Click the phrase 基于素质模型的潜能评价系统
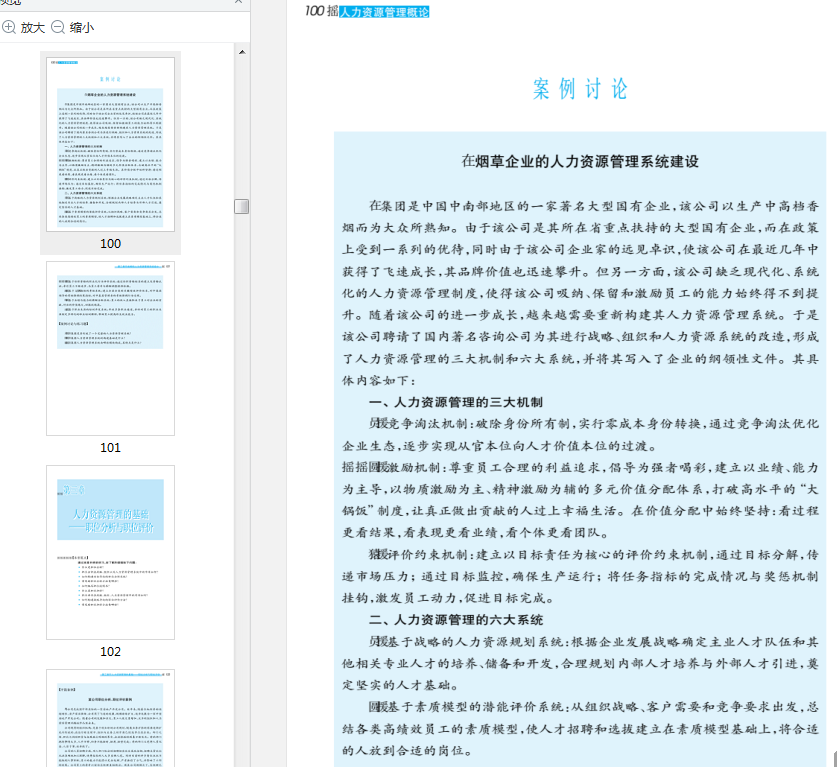The width and height of the screenshot is (837, 767). click(x=475, y=707)
